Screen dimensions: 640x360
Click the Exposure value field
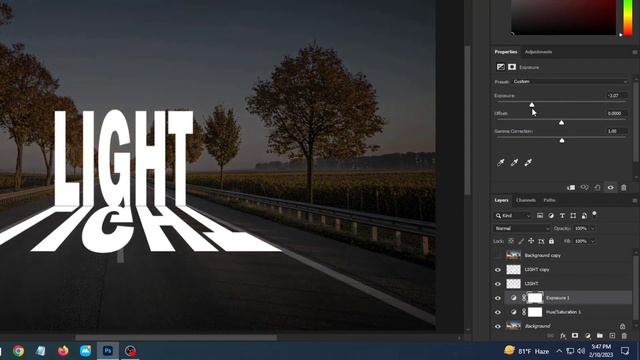(616, 96)
